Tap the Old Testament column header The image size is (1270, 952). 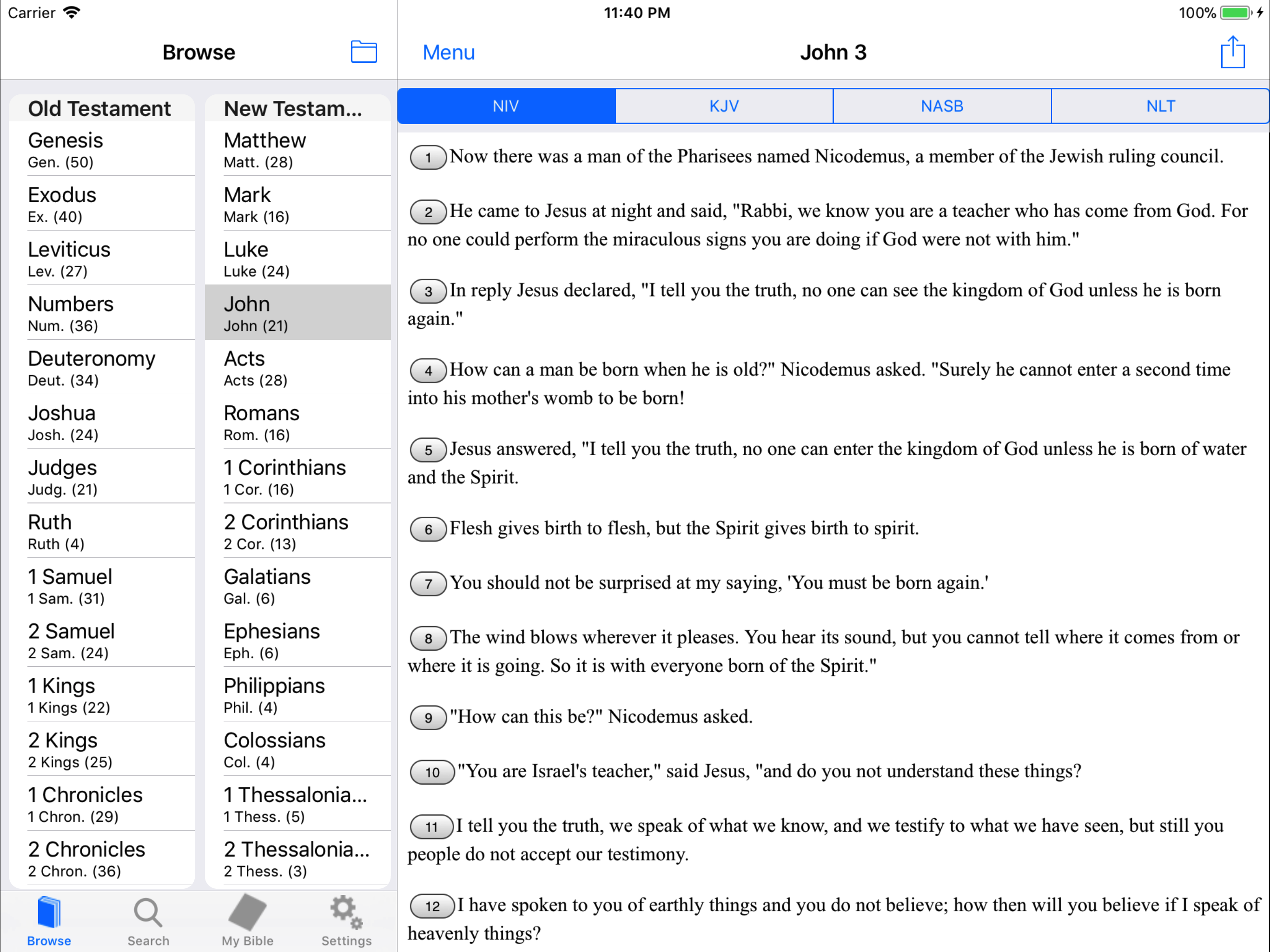102,108
